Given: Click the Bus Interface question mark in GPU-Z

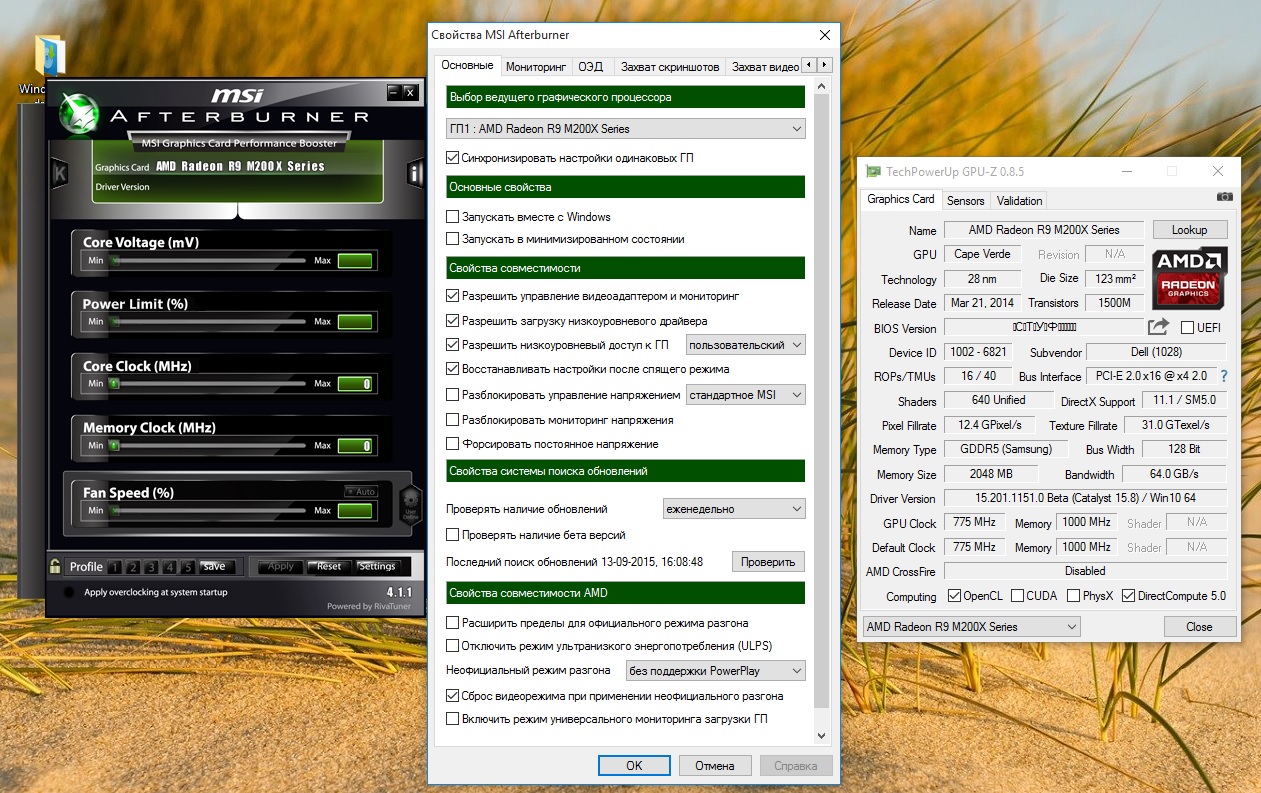Looking at the screenshot, I should (x=1223, y=376).
